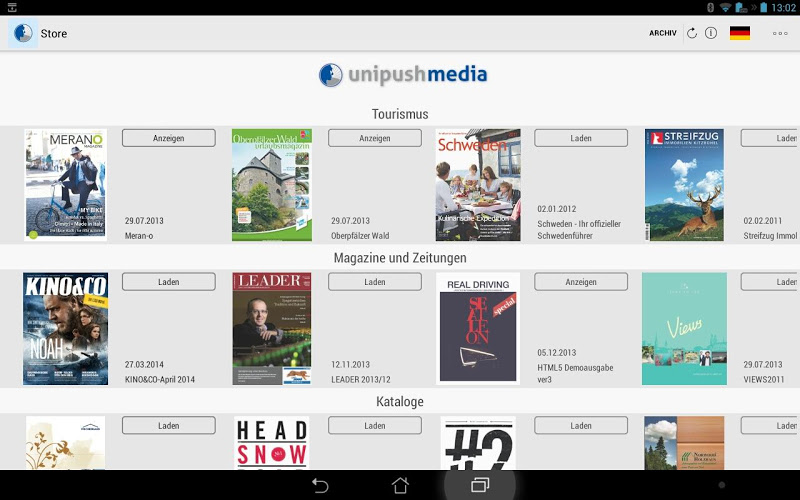Click the date 27.03.2014
The image size is (800, 500).
144,364
